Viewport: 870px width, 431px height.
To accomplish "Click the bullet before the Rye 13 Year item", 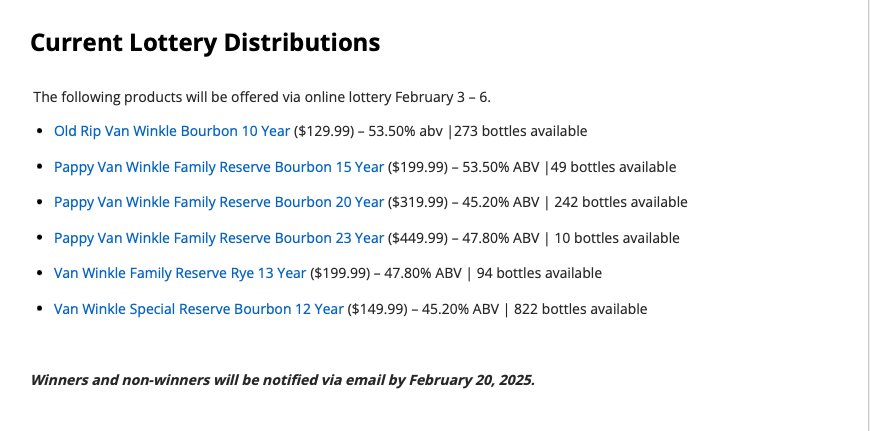I will pos(39,273).
